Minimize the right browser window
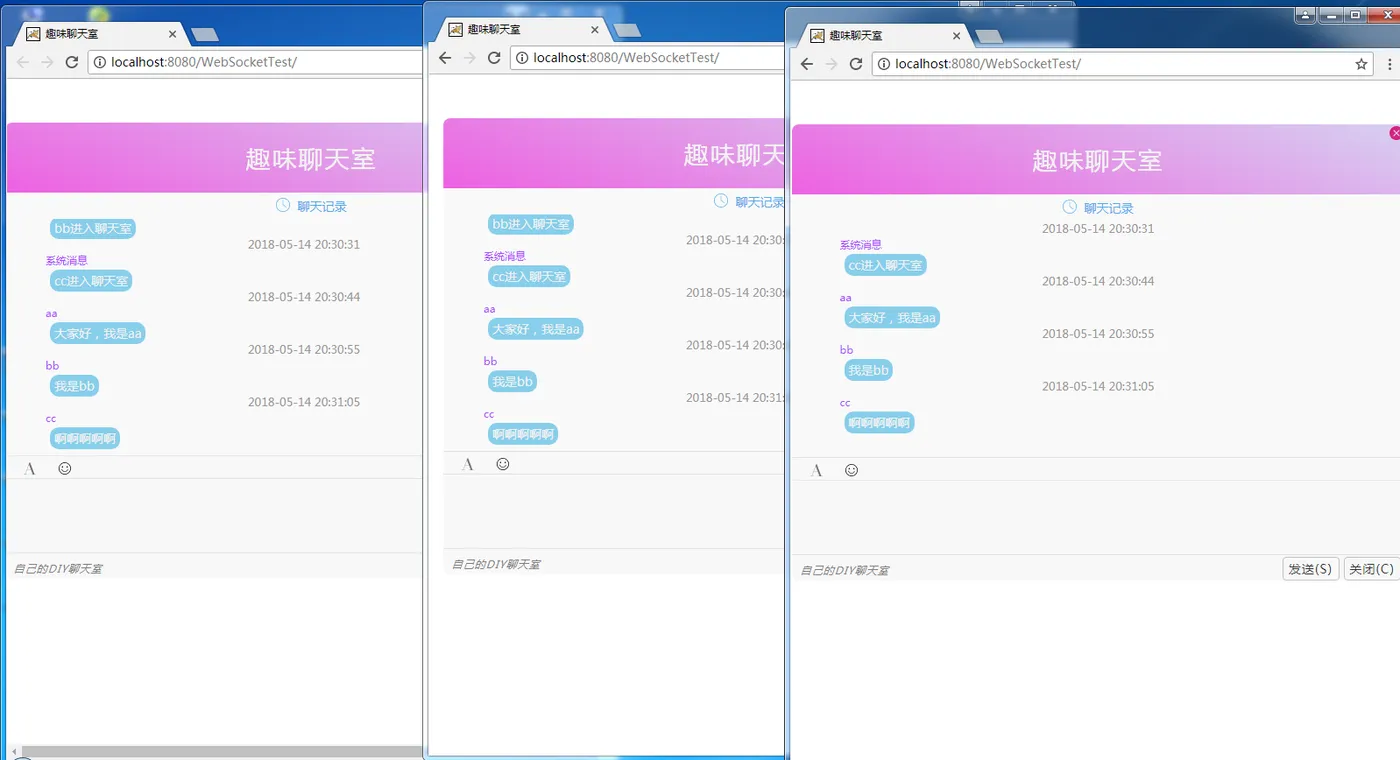This screenshot has width=1400, height=760. pyautogui.click(x=1331, y=15)
